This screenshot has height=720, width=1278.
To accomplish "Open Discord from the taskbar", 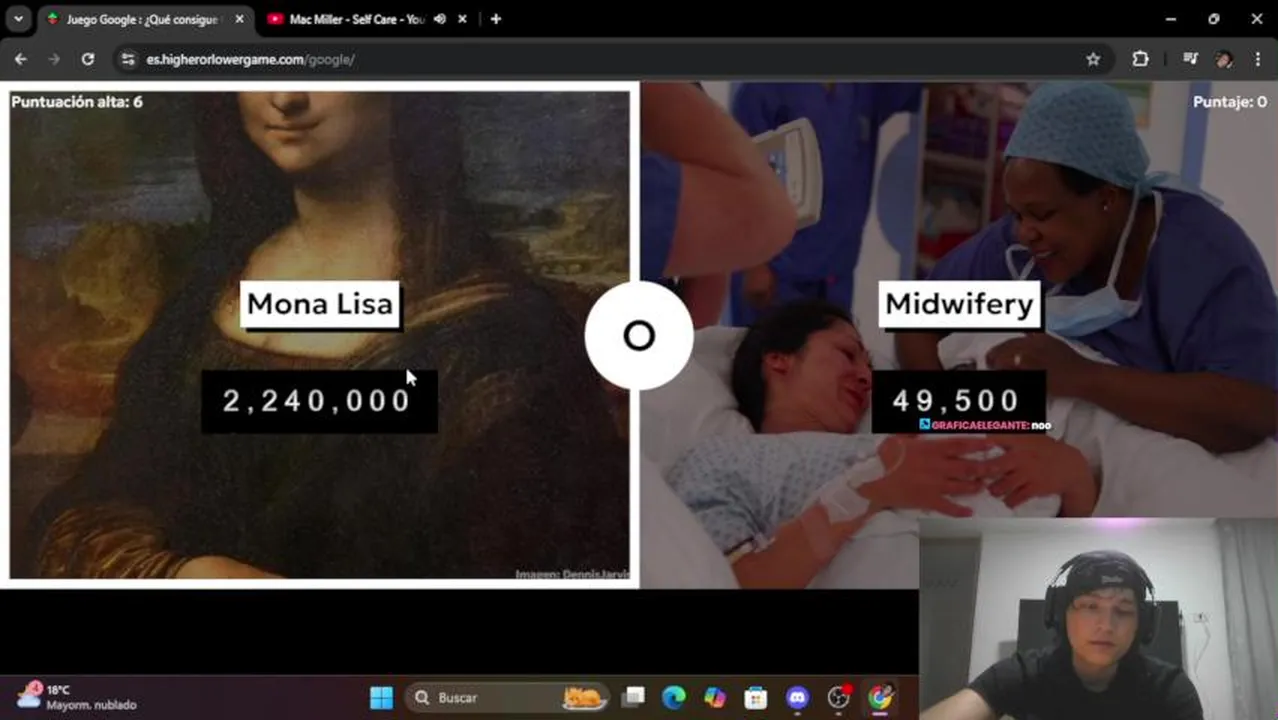I will pos(797,697).
